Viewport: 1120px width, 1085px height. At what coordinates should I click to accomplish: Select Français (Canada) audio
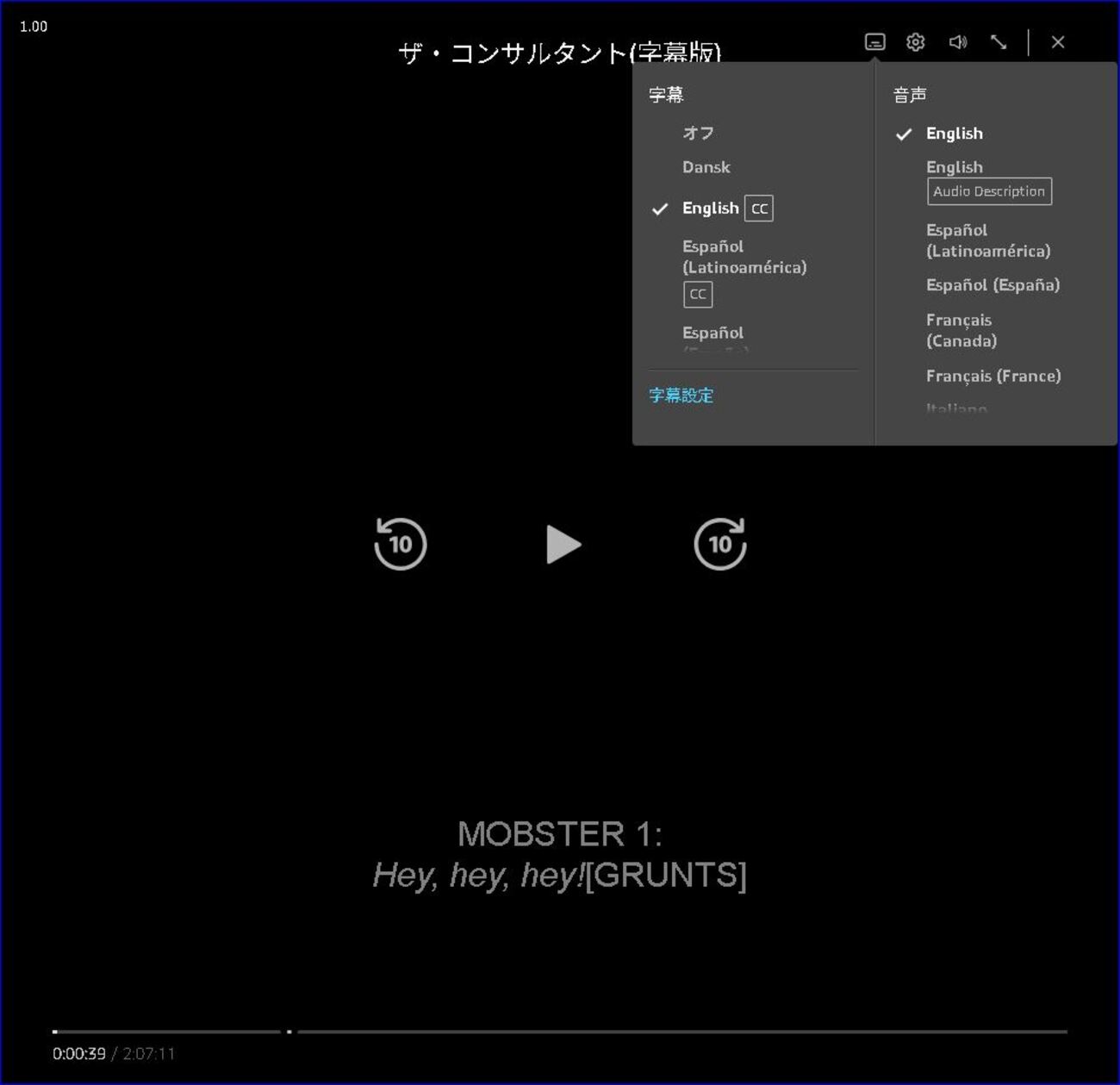click(x=961, y=330)
